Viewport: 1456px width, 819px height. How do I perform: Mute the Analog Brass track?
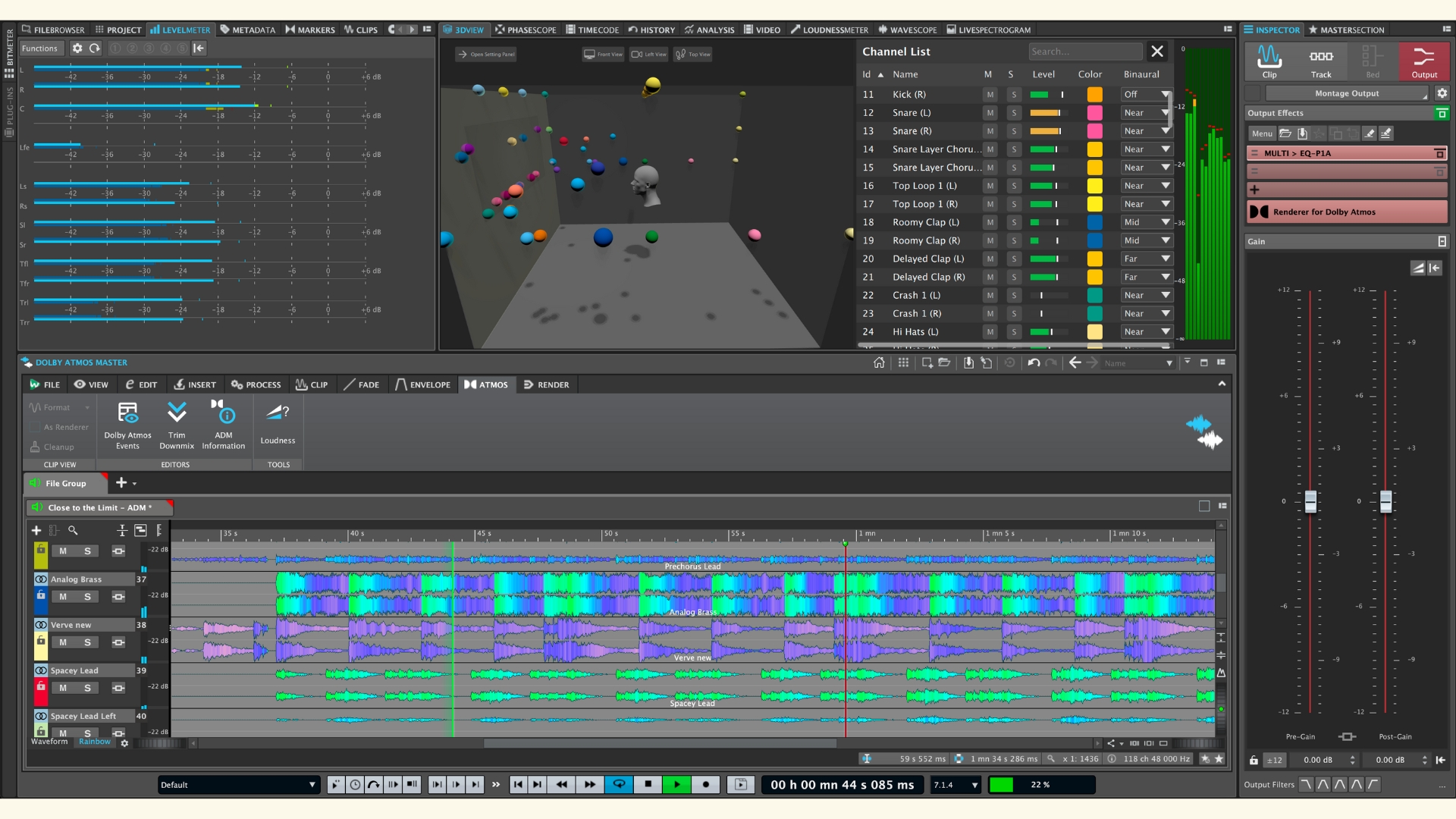tap(63, 597)
